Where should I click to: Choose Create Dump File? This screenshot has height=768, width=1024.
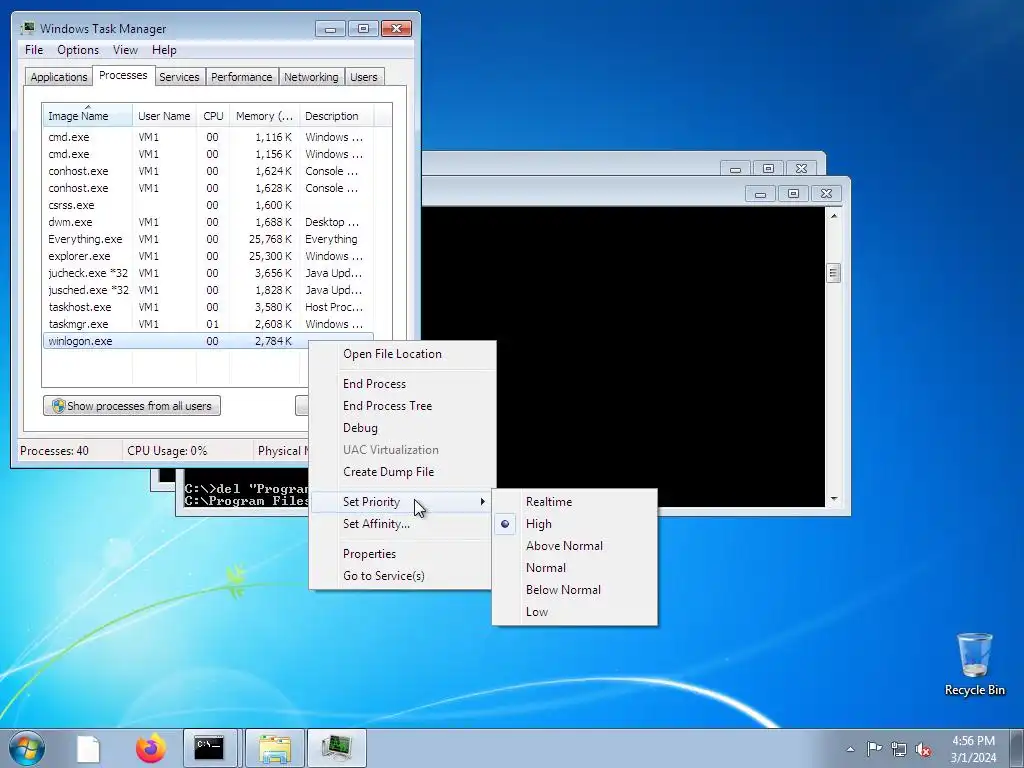pyautogui.click(x=401, y=472)
